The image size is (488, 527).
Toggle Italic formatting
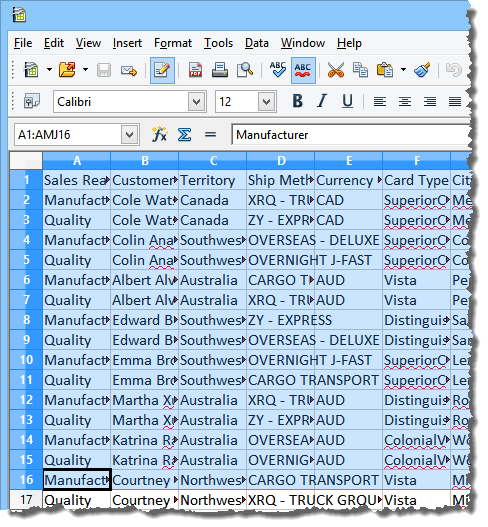tap(322, 101)
